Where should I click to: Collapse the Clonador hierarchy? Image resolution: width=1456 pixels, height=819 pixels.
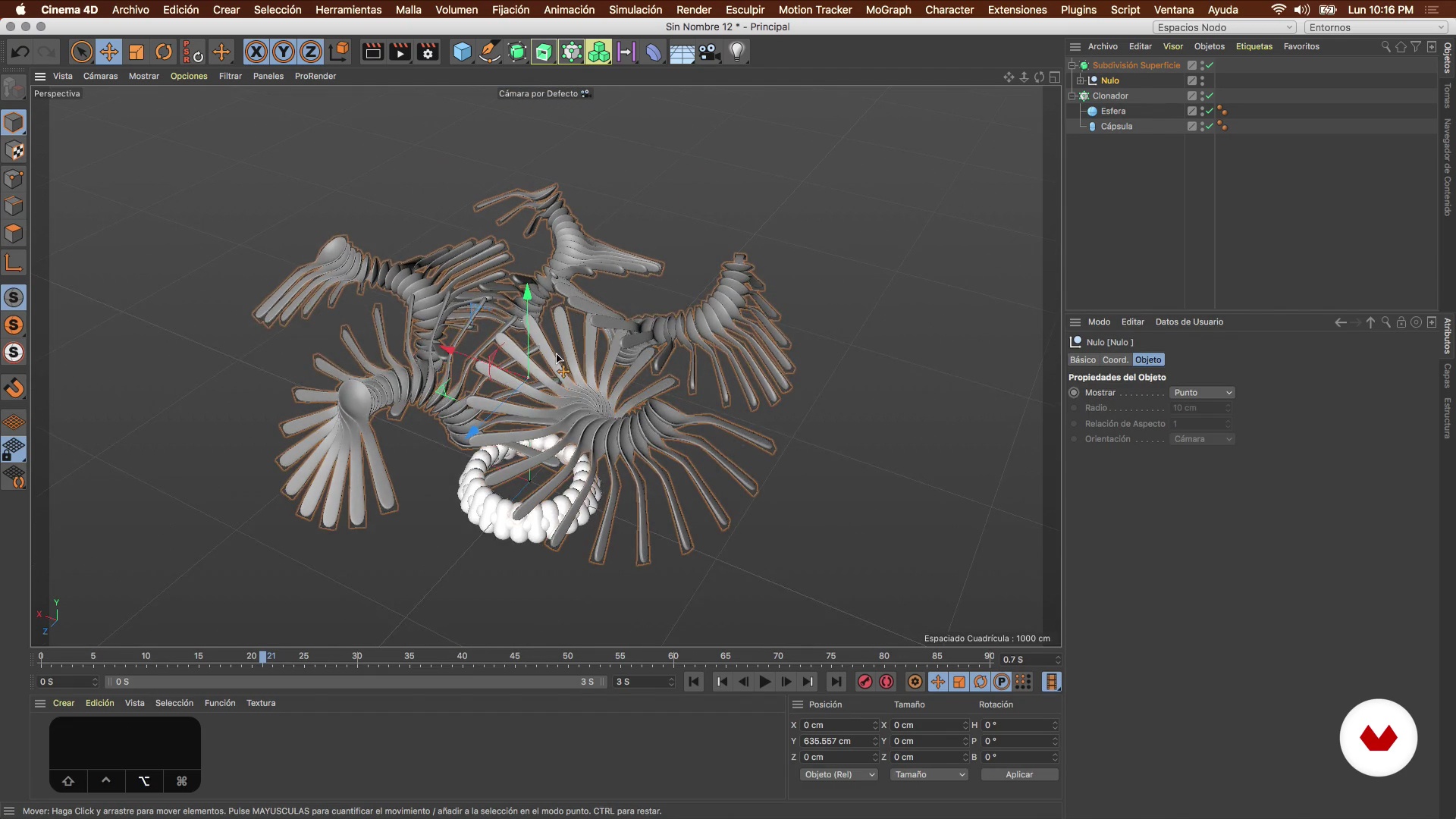click(x=1072, y=96)
